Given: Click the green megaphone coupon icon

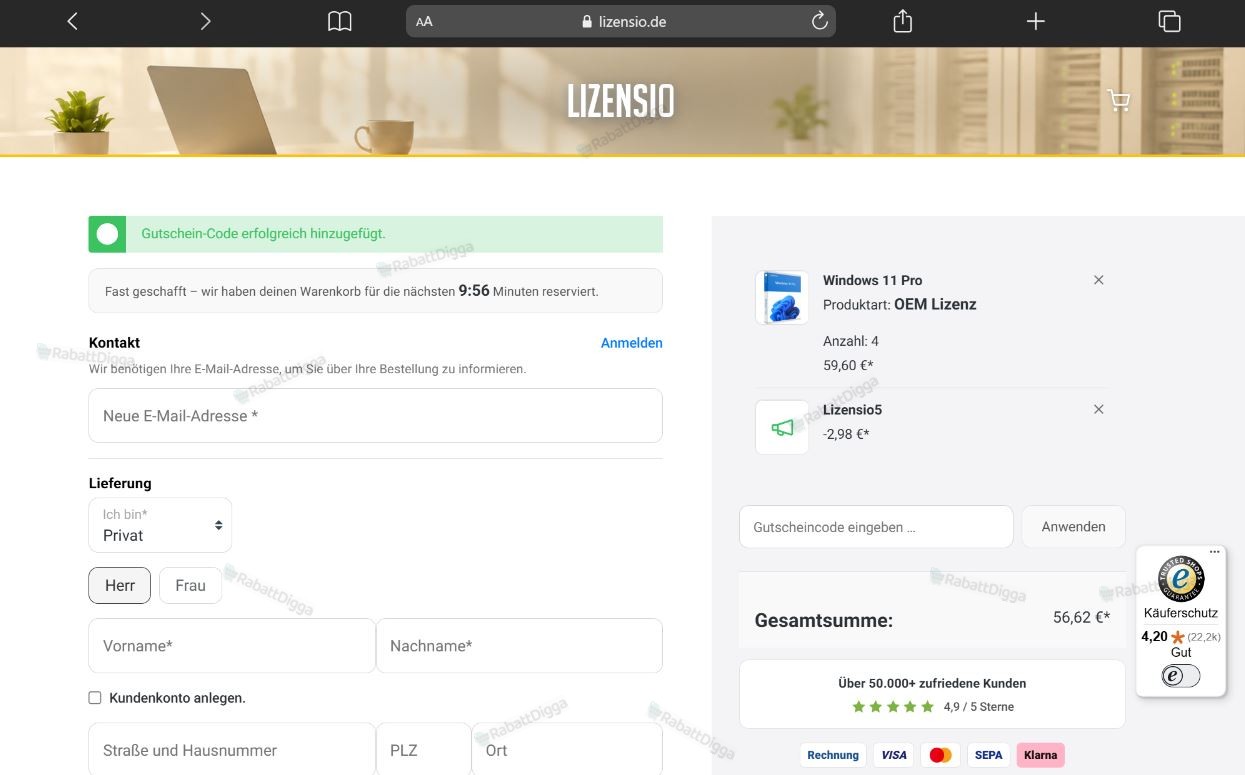Looking at the screenshot, I should [782, 427].
